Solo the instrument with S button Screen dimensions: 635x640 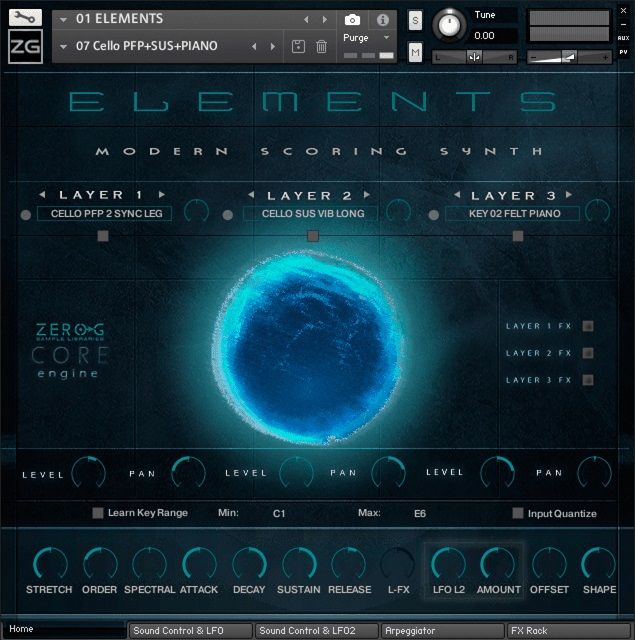(x=415, y=22)
